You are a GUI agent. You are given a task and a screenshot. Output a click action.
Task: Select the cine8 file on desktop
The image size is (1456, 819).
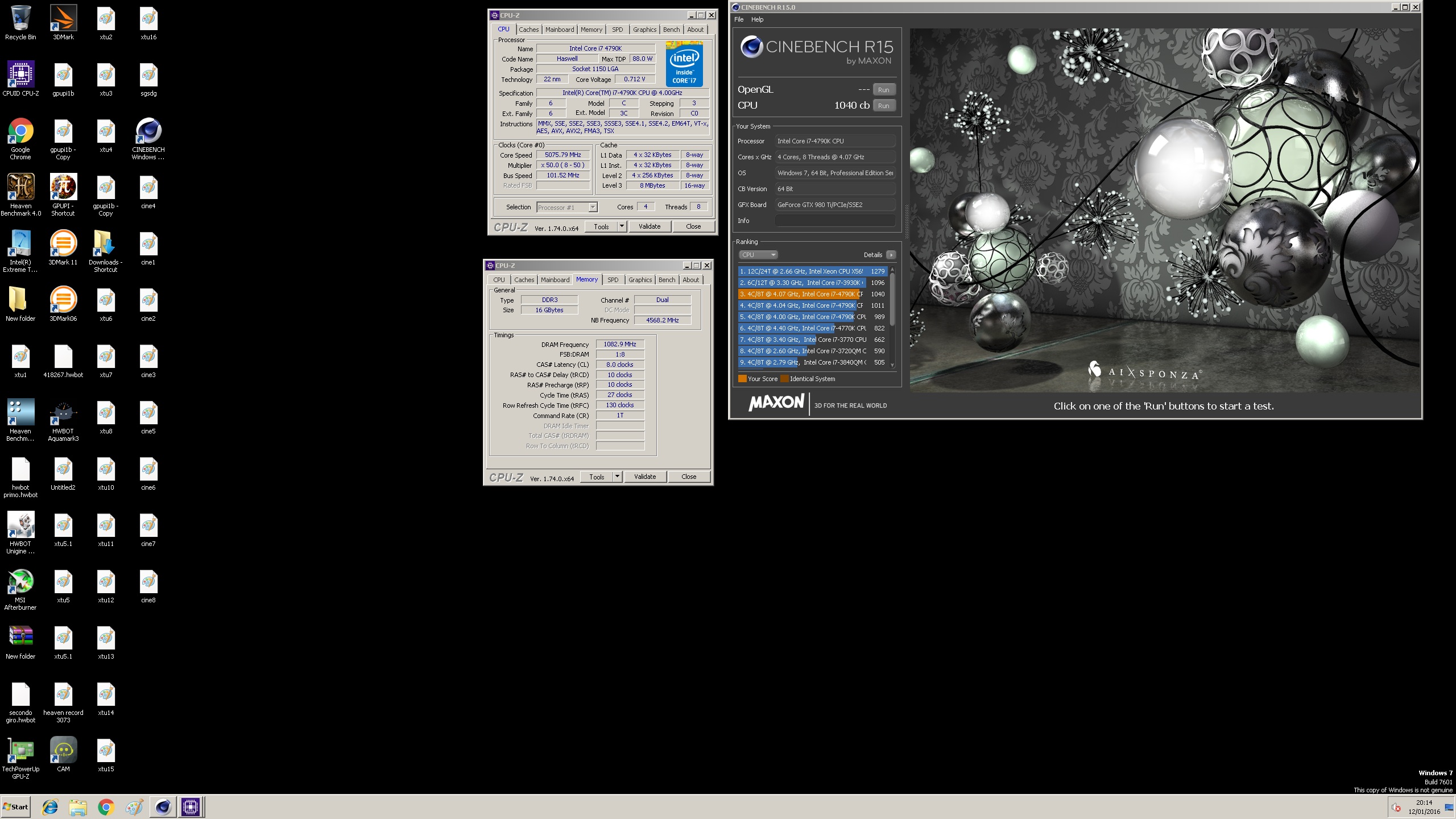[148, 586]
